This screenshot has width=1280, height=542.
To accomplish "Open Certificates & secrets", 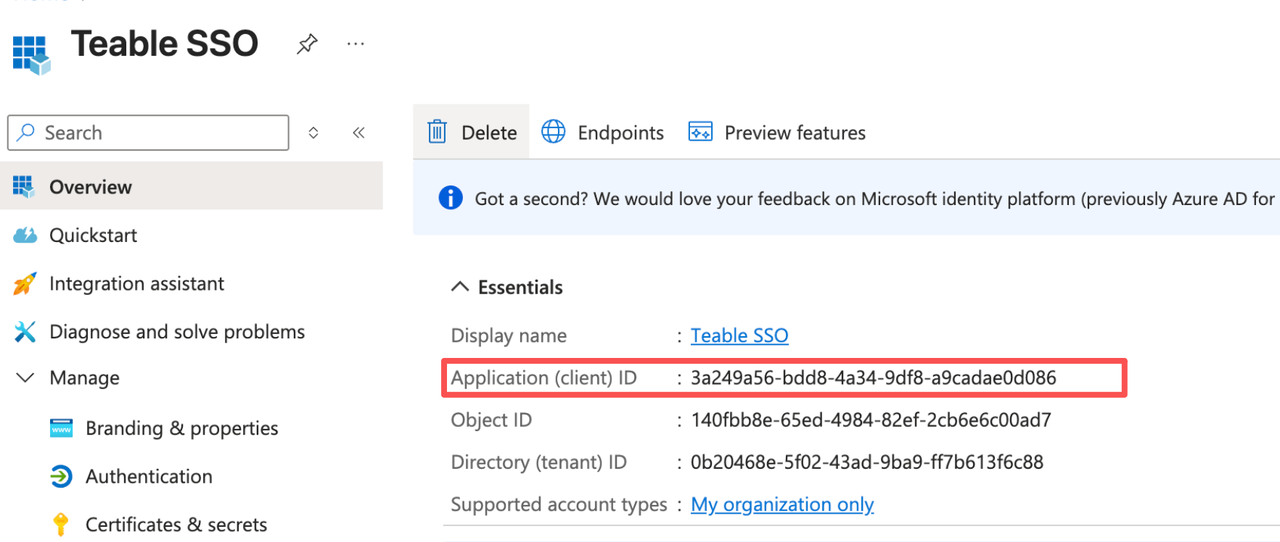I will coord(176,524).
